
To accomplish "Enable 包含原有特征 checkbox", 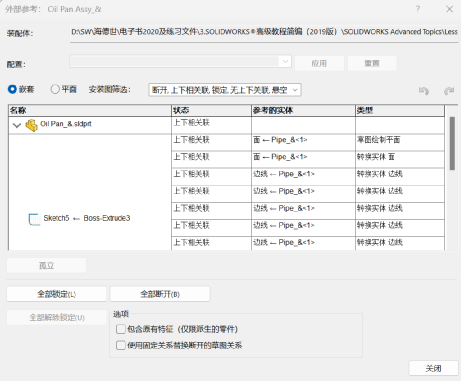I will 121,329.
